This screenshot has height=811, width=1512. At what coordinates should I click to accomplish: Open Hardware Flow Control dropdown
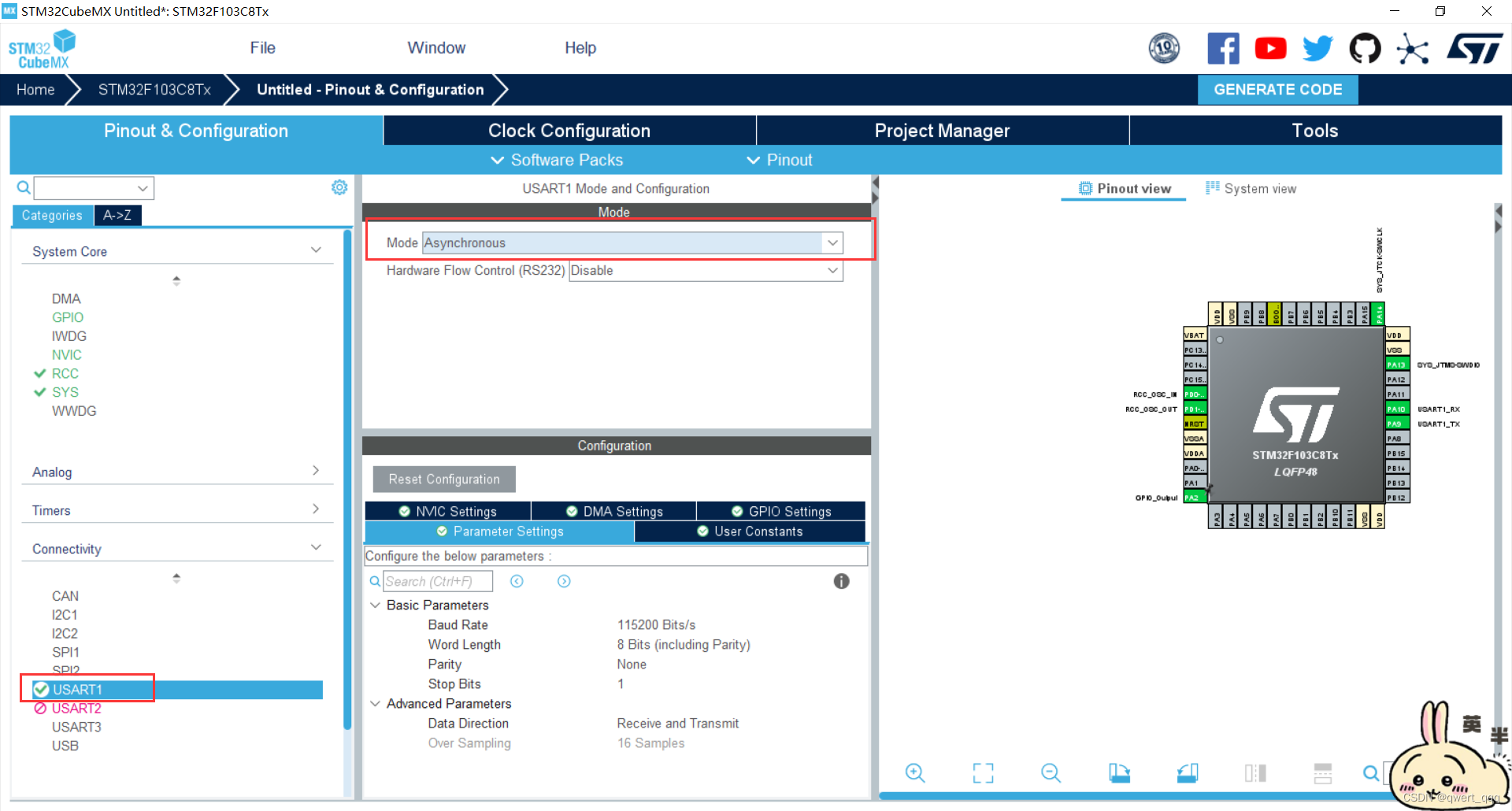click(706, 270)
